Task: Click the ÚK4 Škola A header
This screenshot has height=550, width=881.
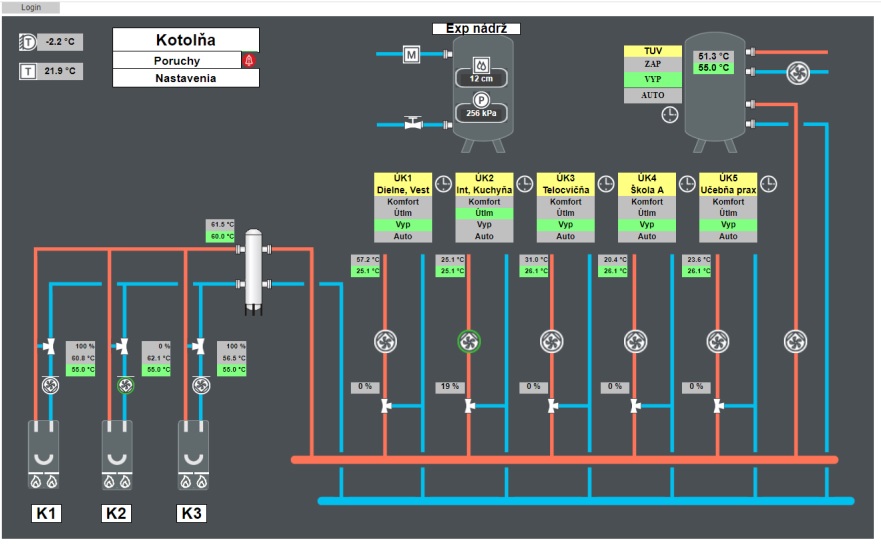Action: [647, 184]
